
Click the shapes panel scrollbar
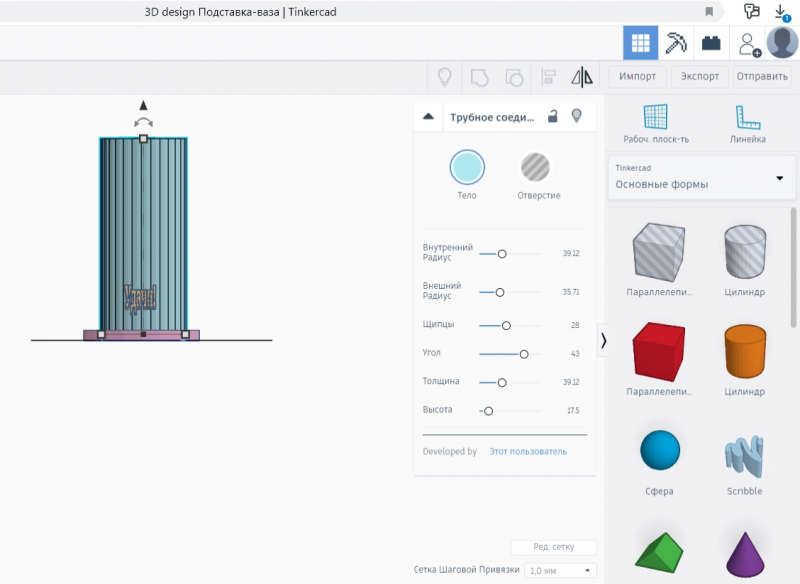(x=793, y=267)
